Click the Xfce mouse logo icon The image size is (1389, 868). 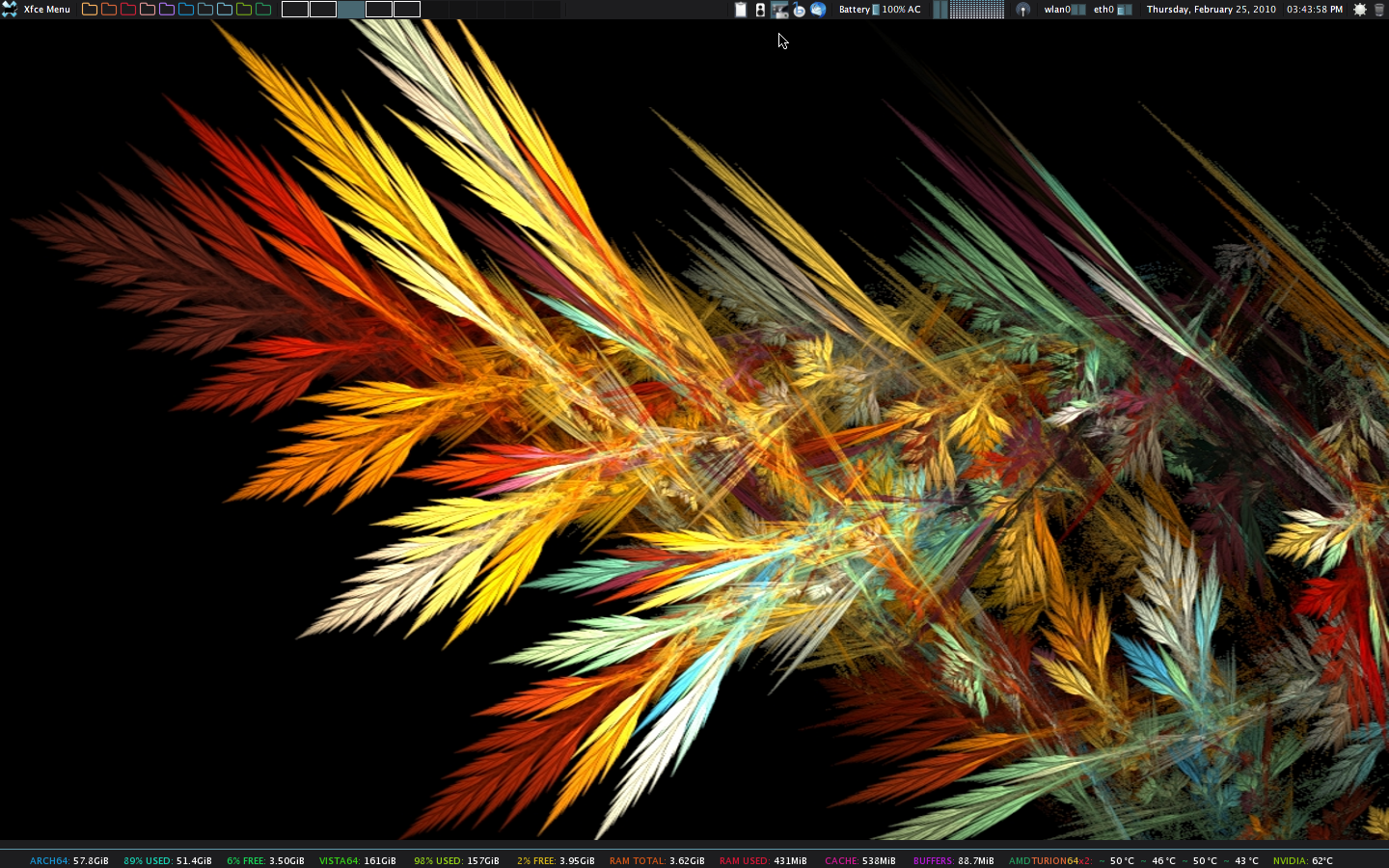click(10, 9)
